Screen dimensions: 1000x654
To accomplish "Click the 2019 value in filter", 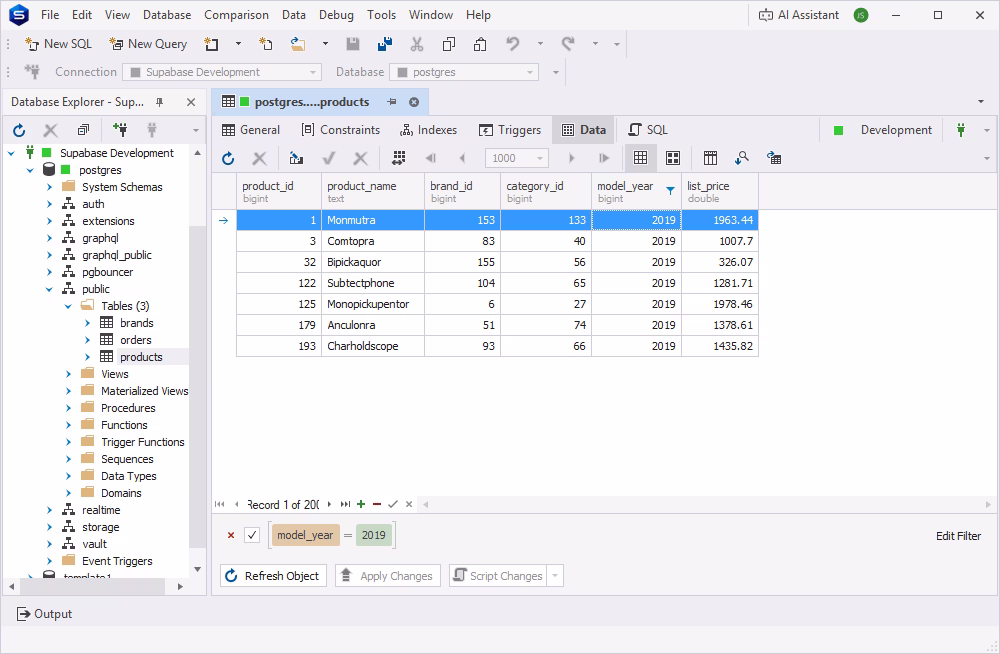I will coord(374,535).
